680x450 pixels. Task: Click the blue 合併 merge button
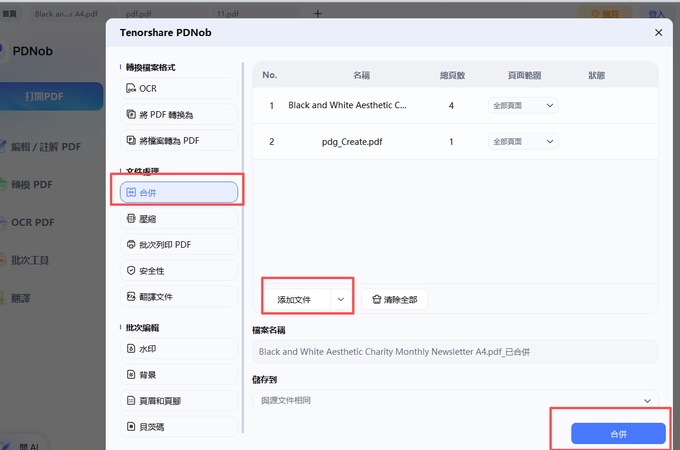(618, 434)
